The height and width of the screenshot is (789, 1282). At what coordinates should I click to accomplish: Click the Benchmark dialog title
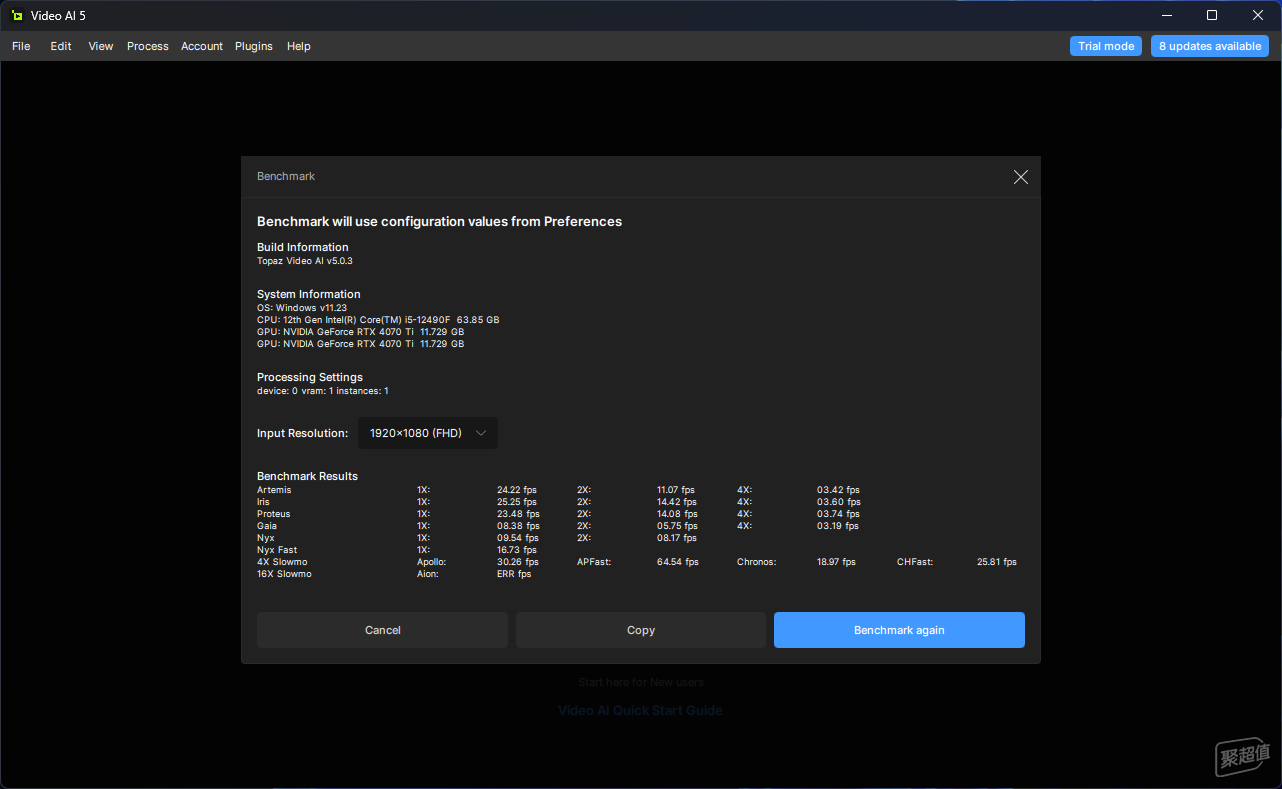click(286, 176)
